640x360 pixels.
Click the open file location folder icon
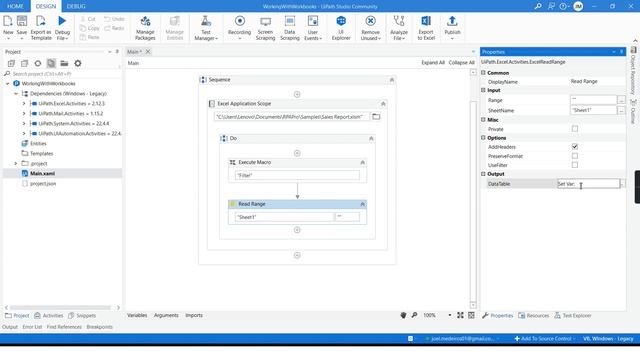pyautogui.click(x=64, y=63)
